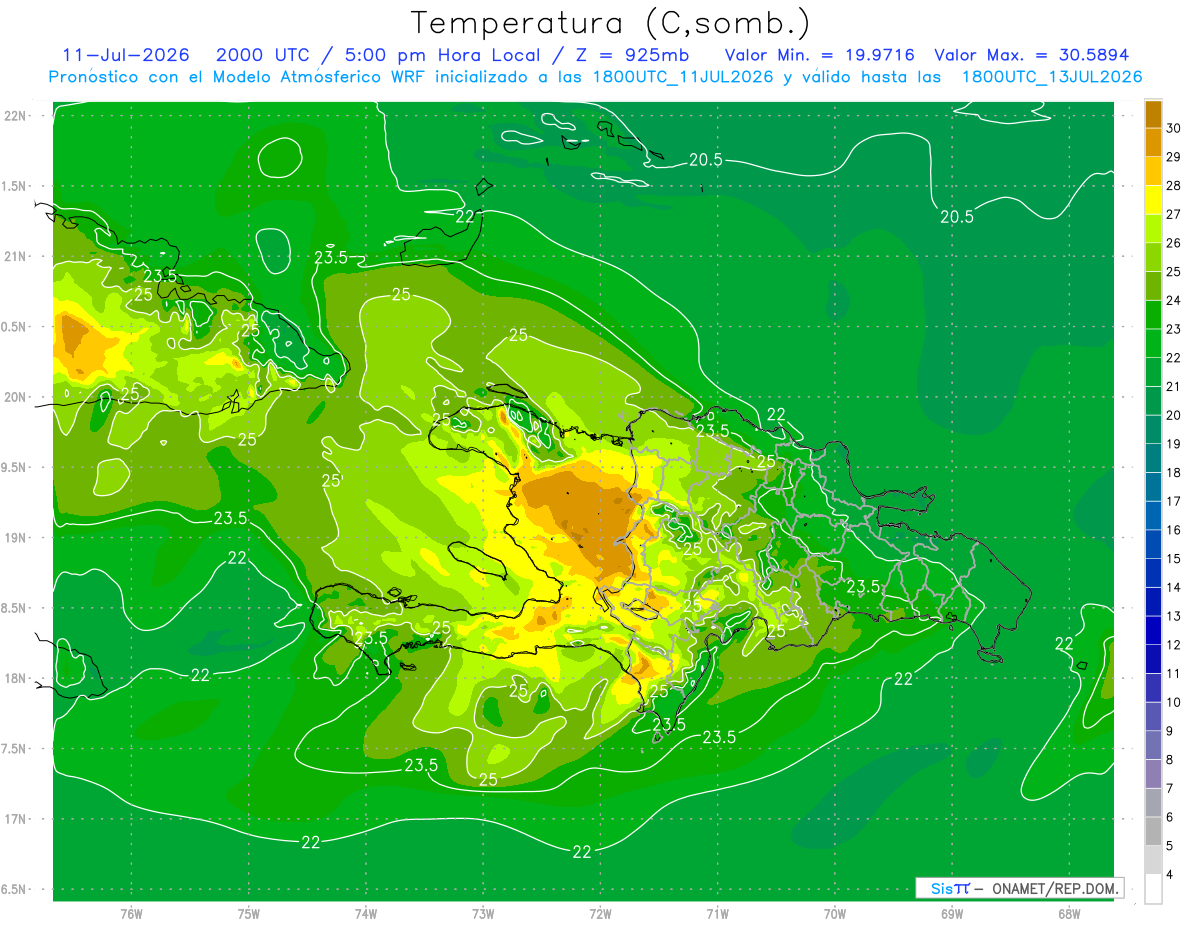Pick the deep blue swatch between 12 and 13

point(1153,630)
